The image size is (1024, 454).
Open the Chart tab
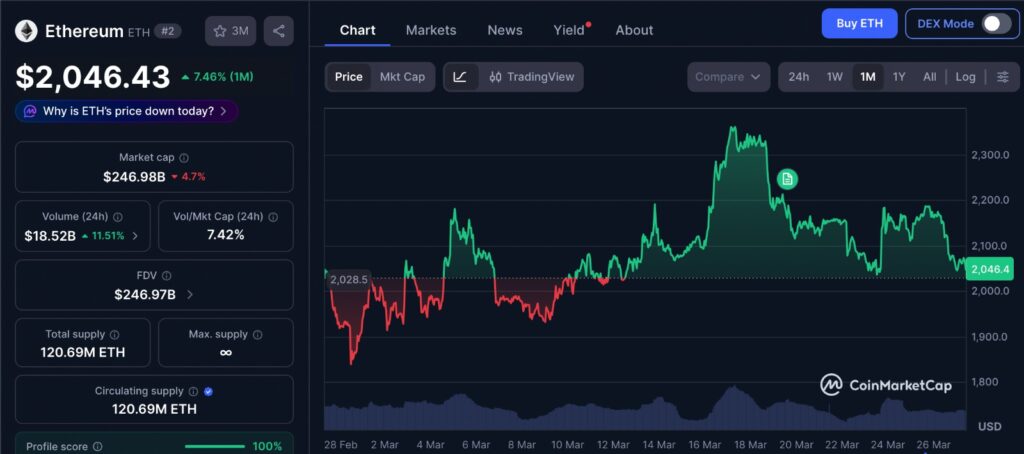358,30
